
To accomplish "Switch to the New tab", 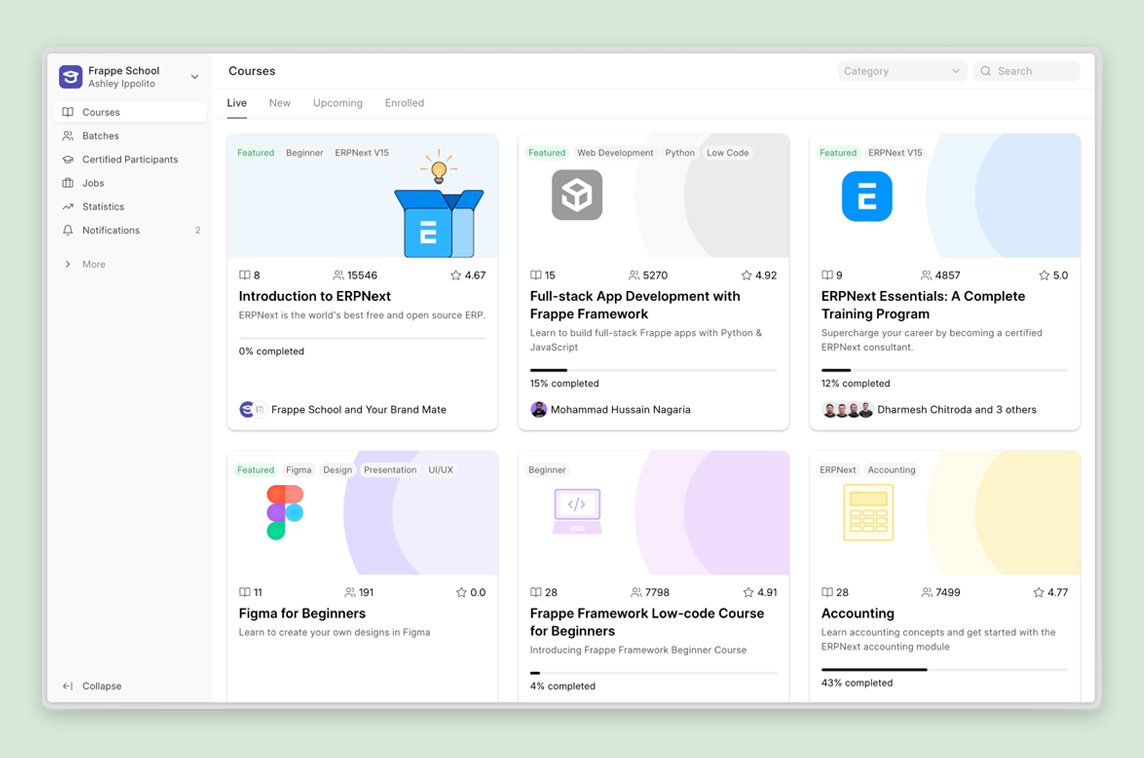I will click(279, 103).
